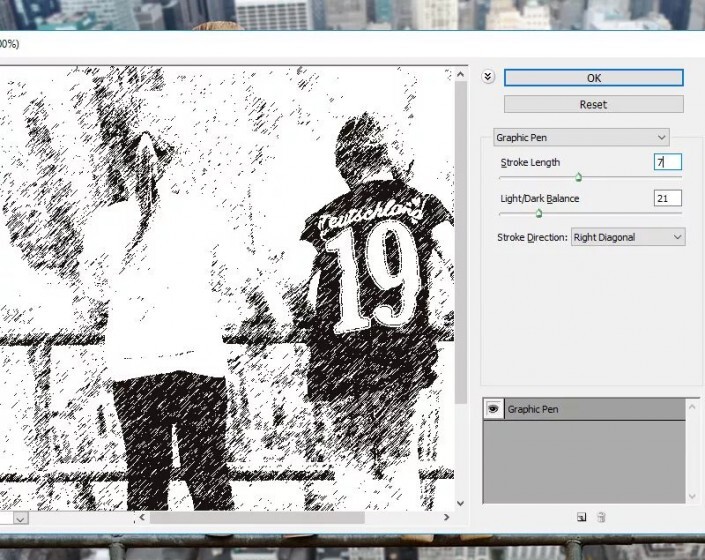
Task: Click the preview scroll left arrow
Action: coord(143,518)
